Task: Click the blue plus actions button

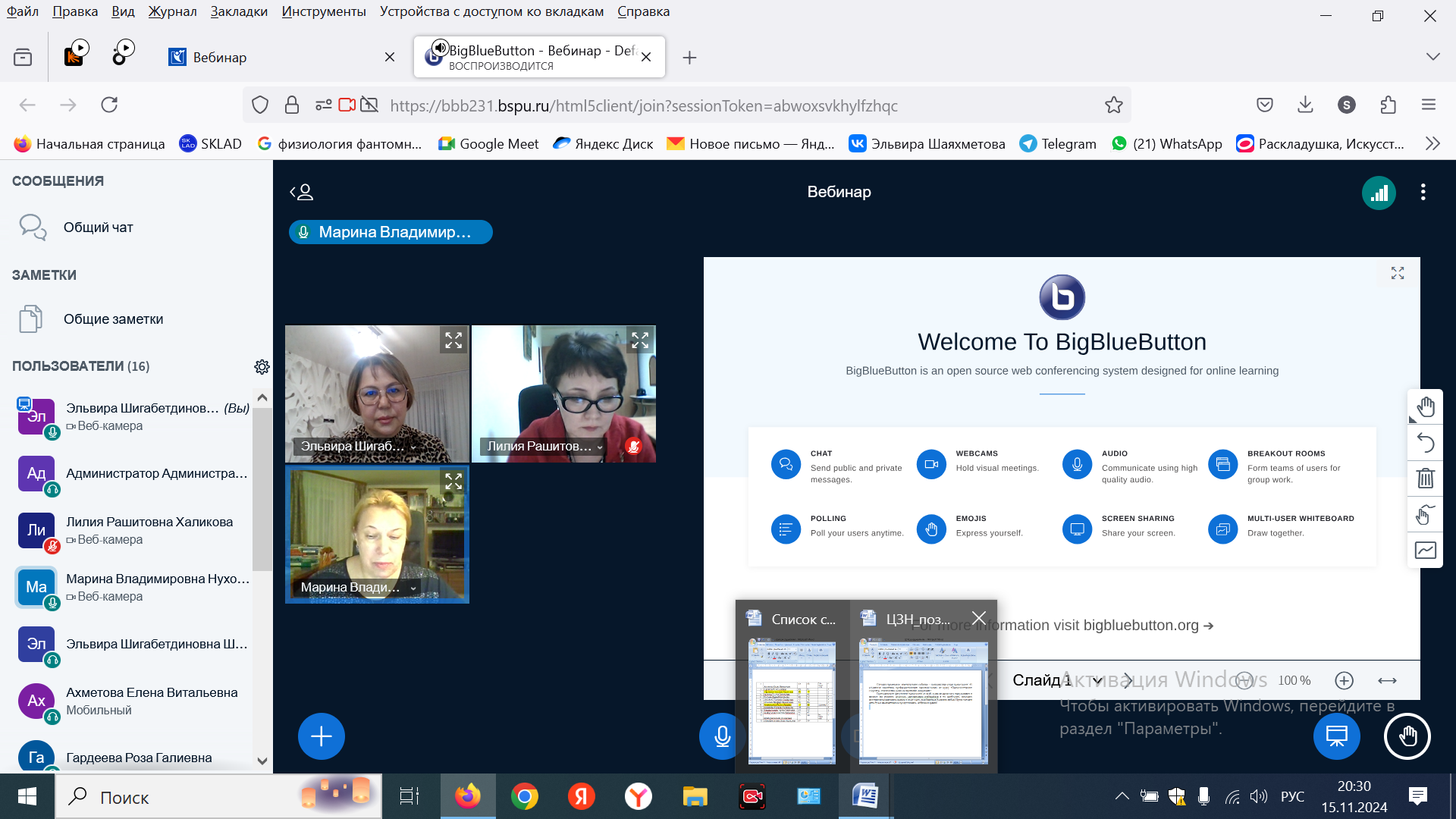Action: pos(321,736)
